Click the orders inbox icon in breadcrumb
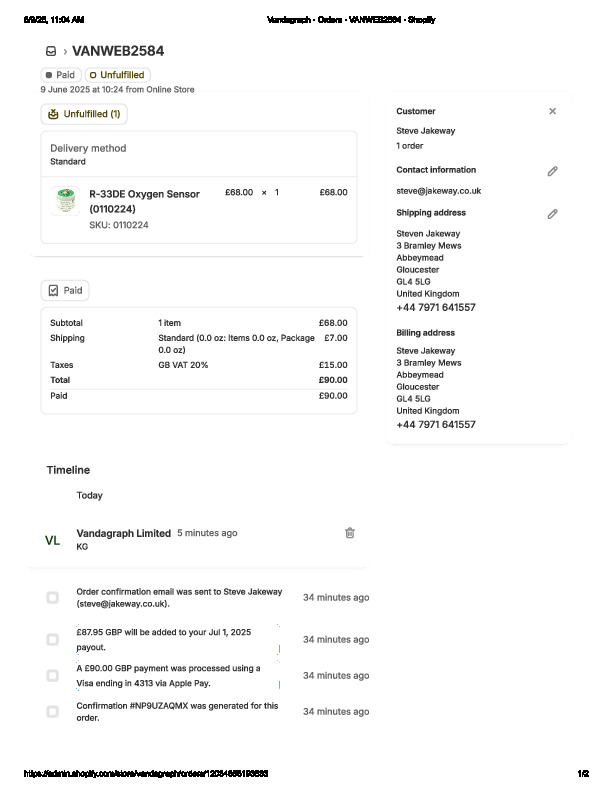The width and height of the screenshot is (612, 792). pos(51,51)
